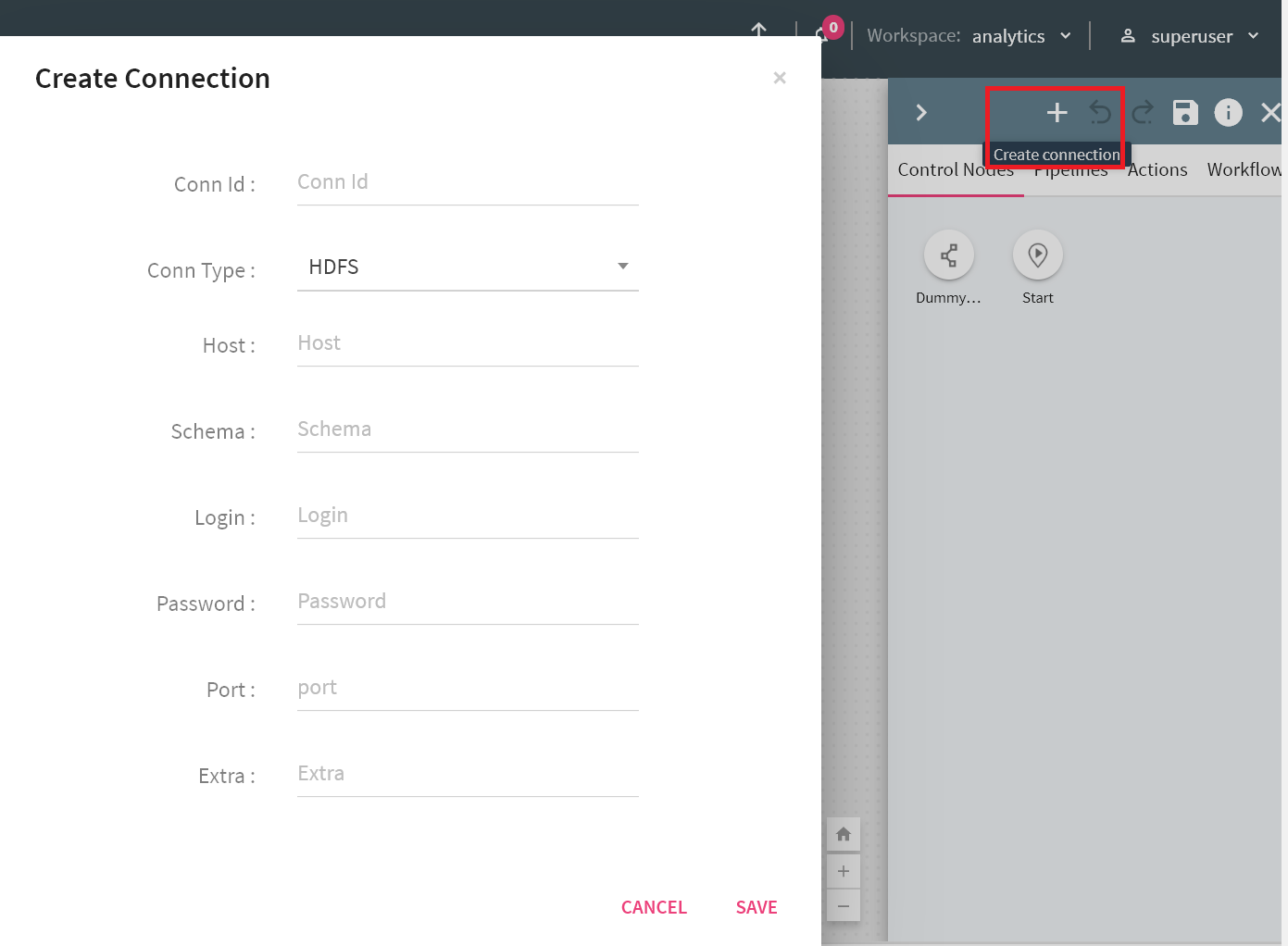Switch to the Control Nodes tab

(x=955, y=170)
